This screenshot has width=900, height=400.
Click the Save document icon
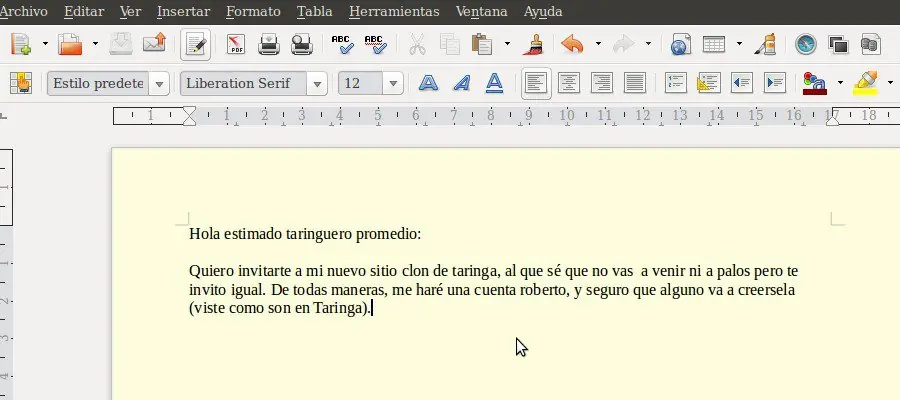tap(121, 44)
